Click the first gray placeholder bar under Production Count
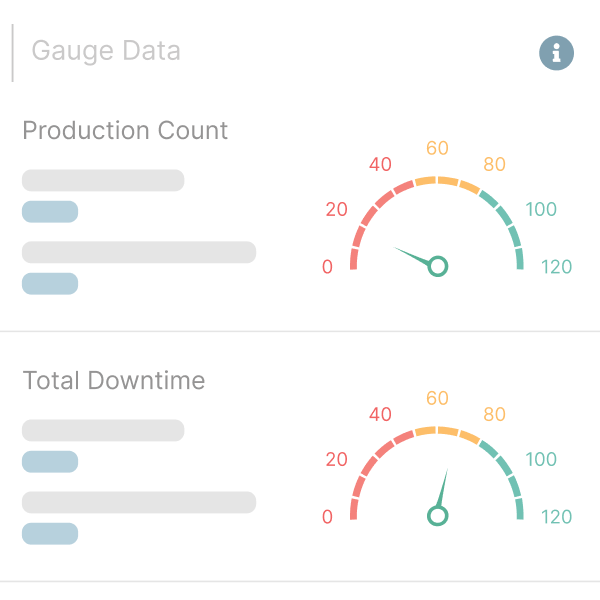The height and width of the screenshot is (600, 600). point(103,181)
